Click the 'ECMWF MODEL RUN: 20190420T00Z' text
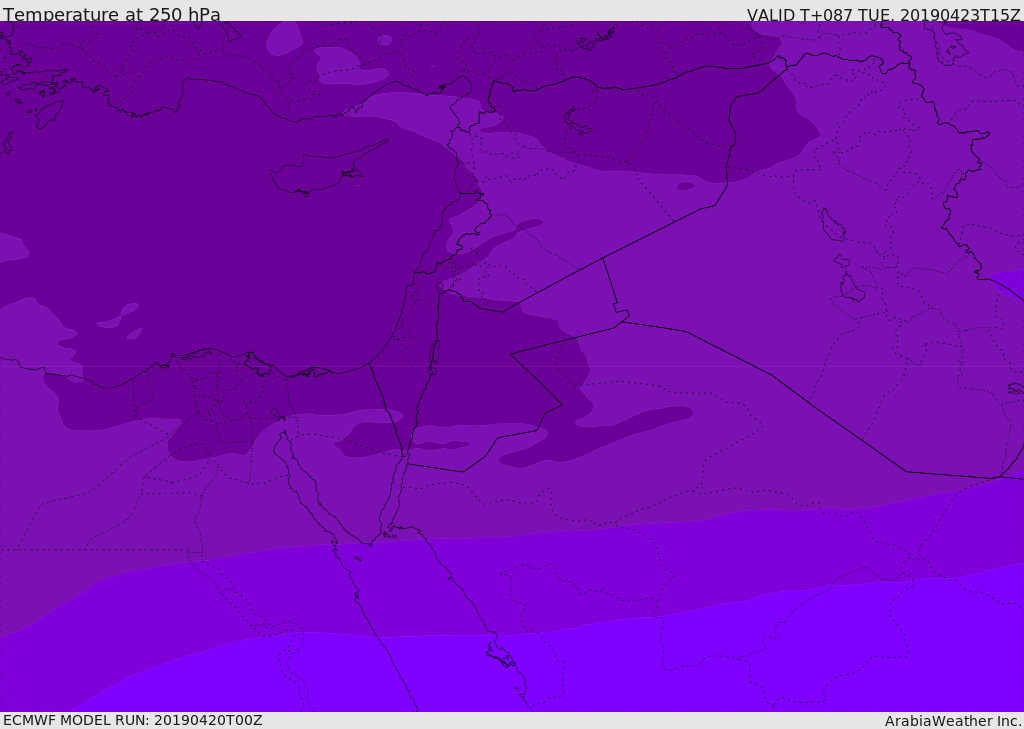Screen dimensions: 1024x729 click(x=133, y=720)
